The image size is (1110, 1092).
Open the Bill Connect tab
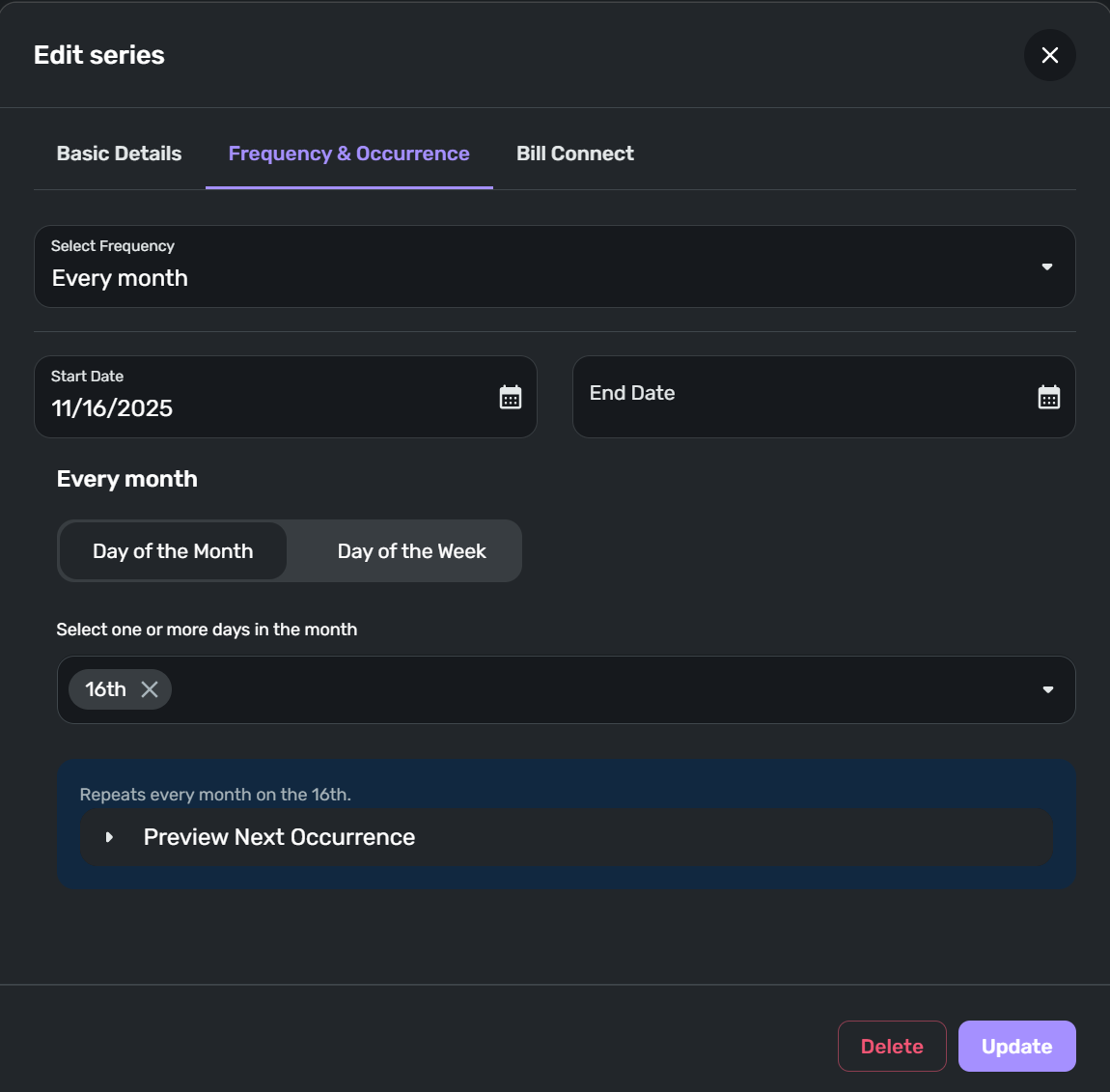pyautogui.click(x=574, y=154)
